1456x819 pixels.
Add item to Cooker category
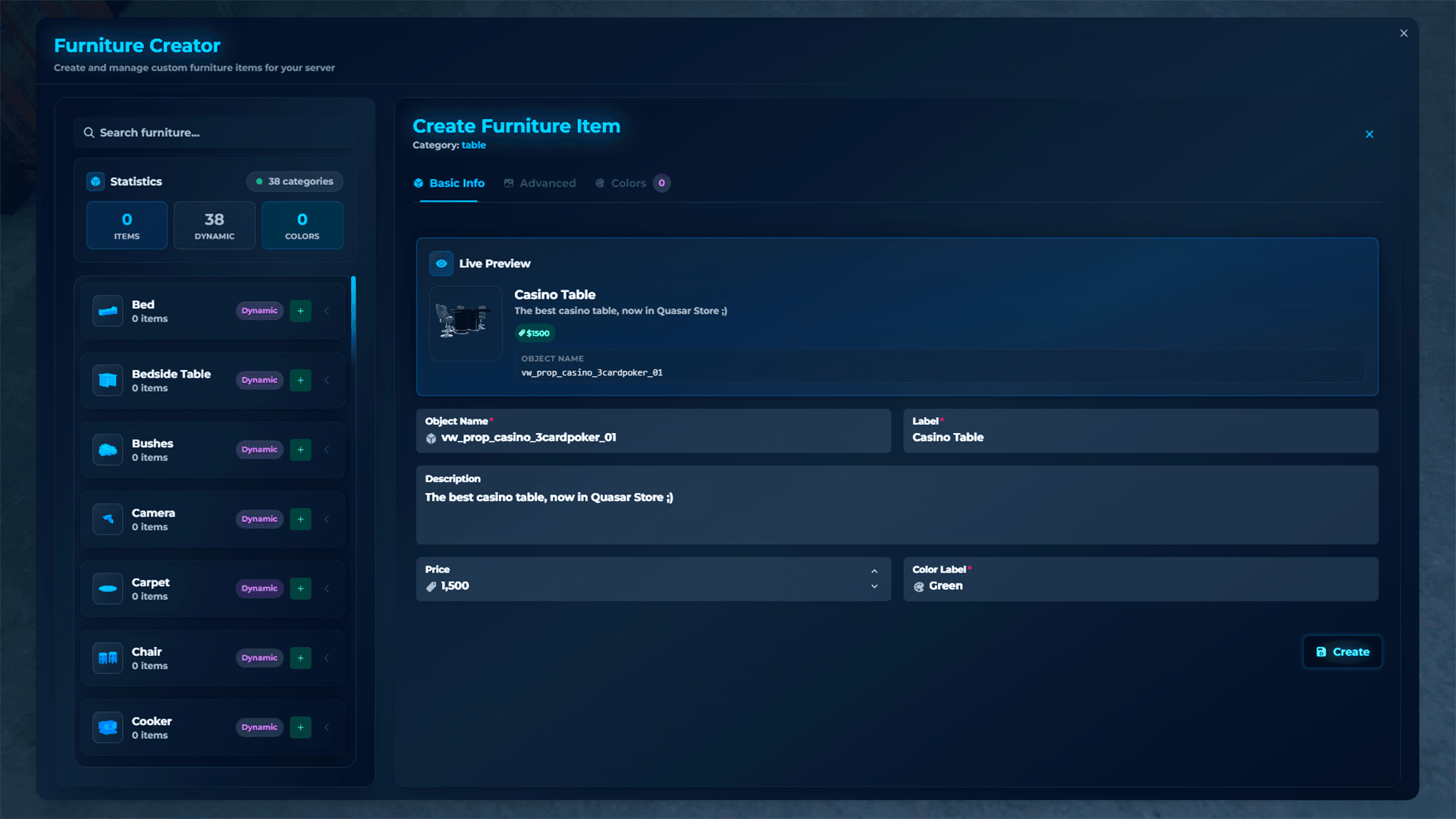[x=300, y=727]
